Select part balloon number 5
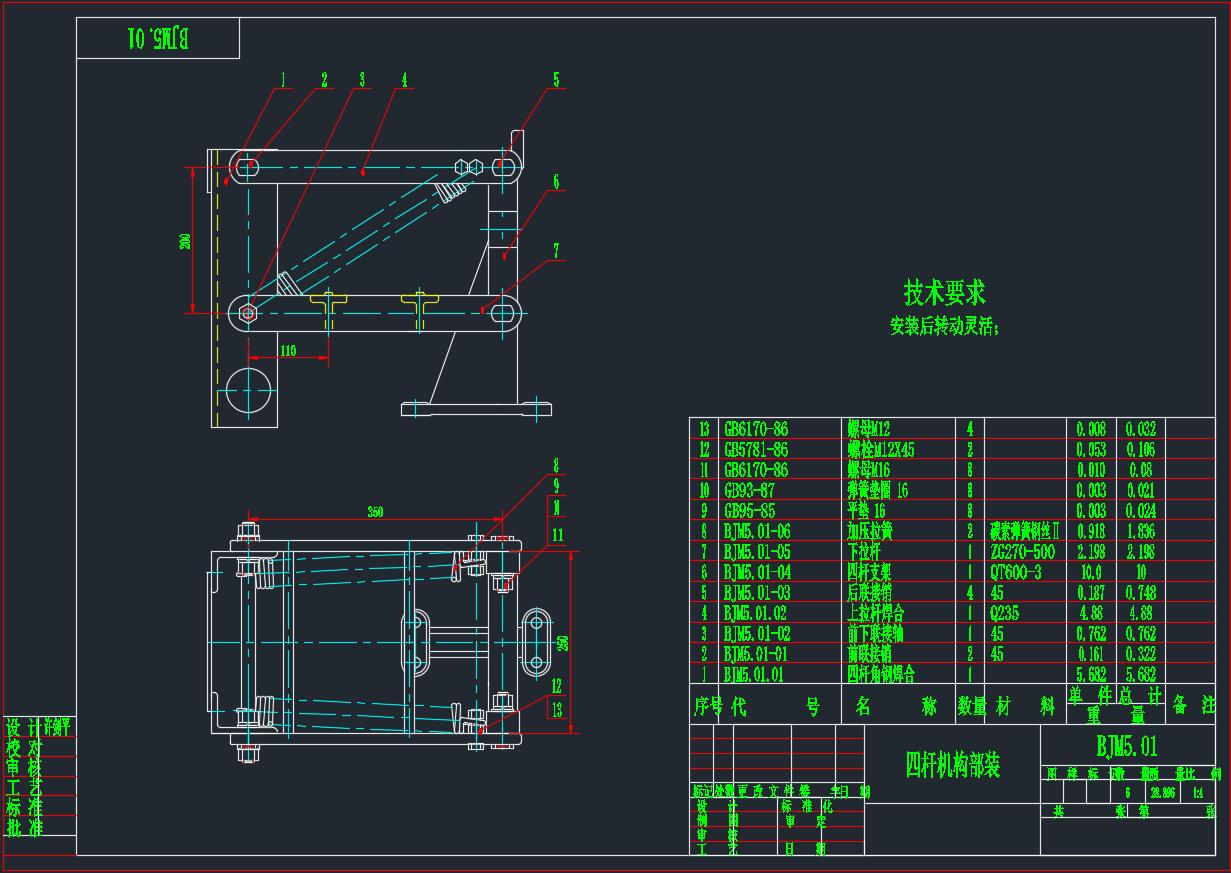The width and height of the screenshot is (1231, 873). 556,80
